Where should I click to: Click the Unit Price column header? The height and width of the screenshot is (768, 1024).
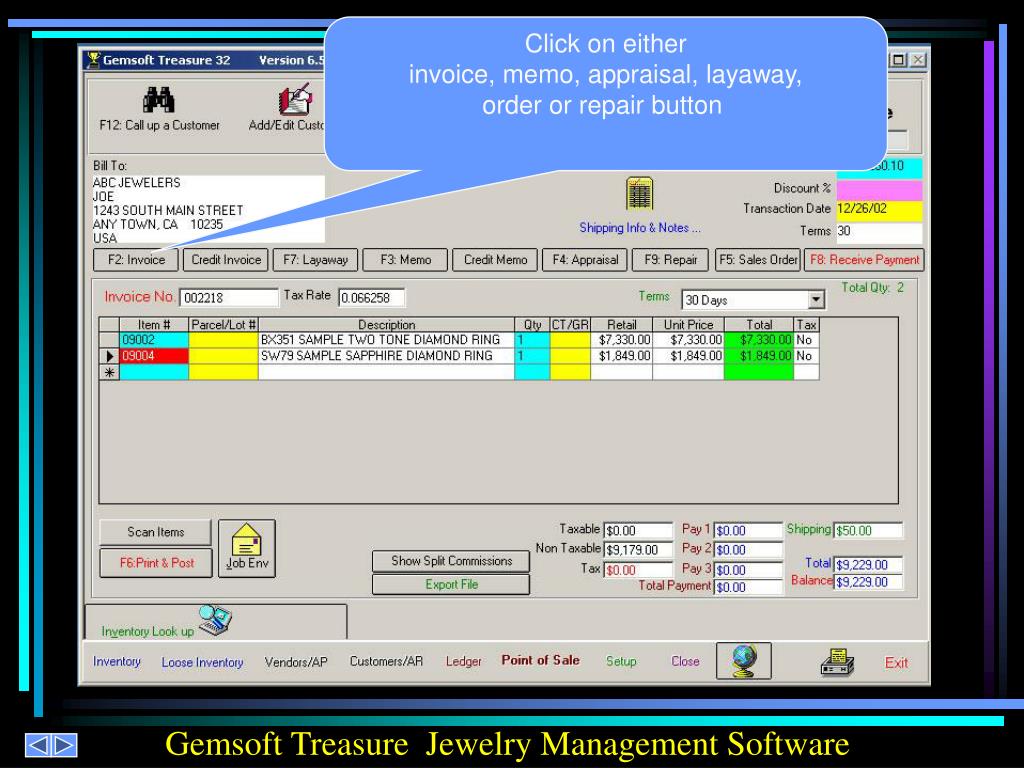click(688, 325)
